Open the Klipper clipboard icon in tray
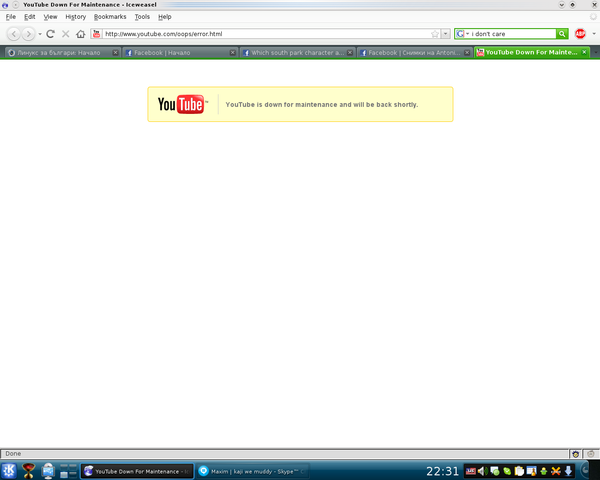This screenshot has width=600, height=480. pyautogui.click(x=519, y=471)
